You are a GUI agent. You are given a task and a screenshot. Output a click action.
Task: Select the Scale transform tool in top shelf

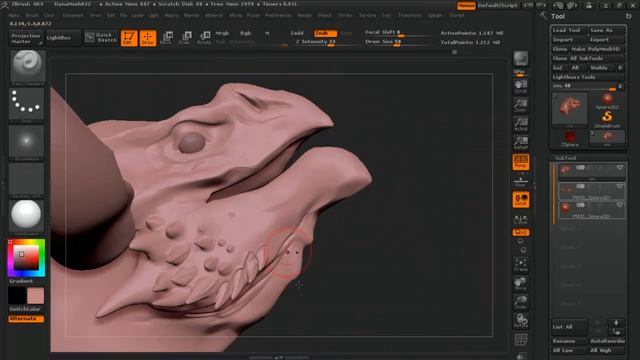(x=185, y=38)
